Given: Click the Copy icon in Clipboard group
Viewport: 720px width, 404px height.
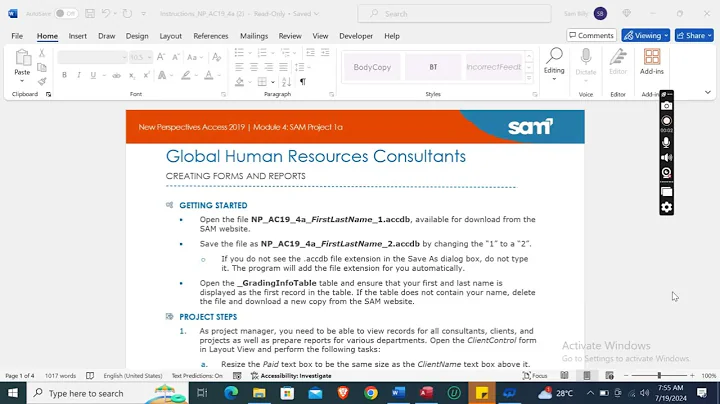Looking at the screenshot, I should click(42, 67).
